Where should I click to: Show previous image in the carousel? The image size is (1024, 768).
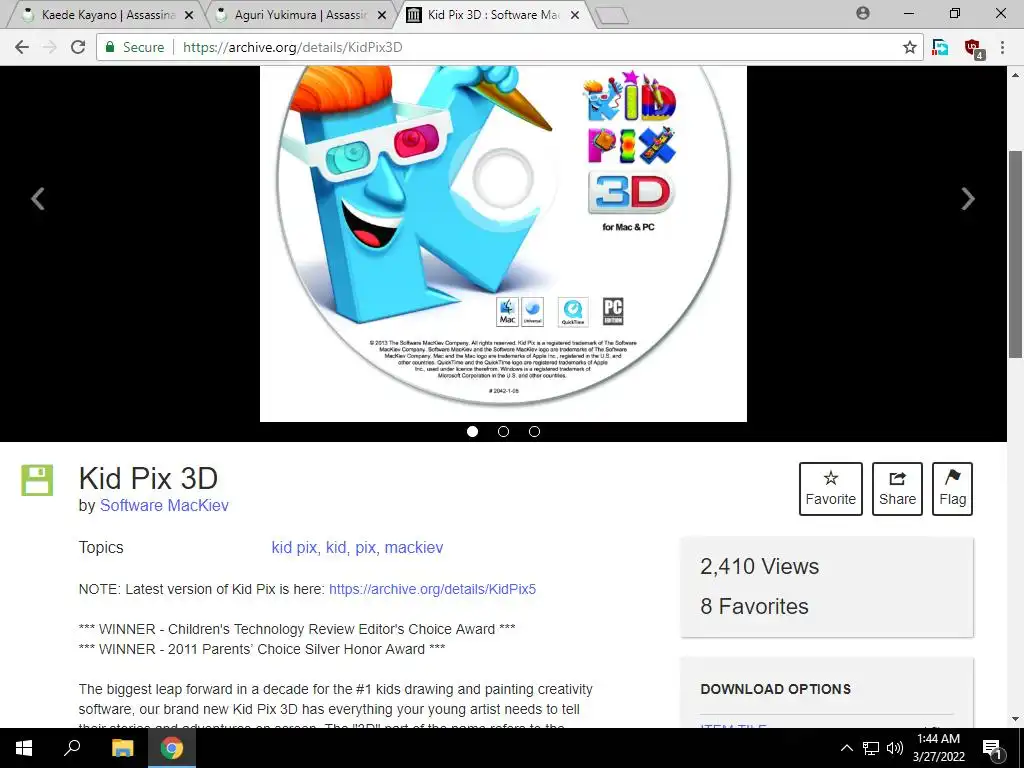pyautogui.click(x=38, y=199)
